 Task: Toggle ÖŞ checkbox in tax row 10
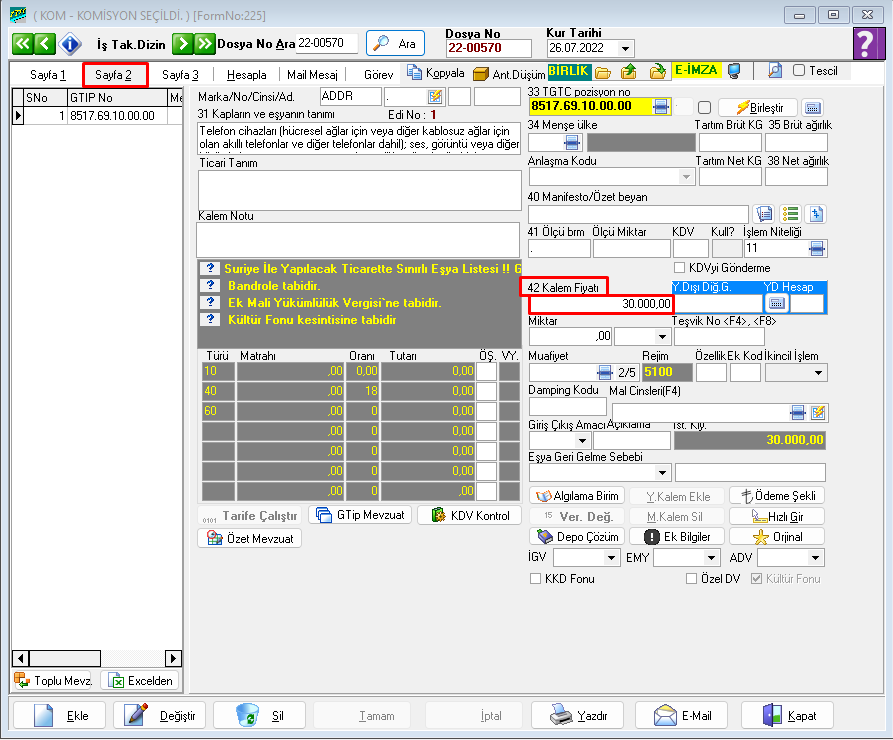[x=486, y=371]
